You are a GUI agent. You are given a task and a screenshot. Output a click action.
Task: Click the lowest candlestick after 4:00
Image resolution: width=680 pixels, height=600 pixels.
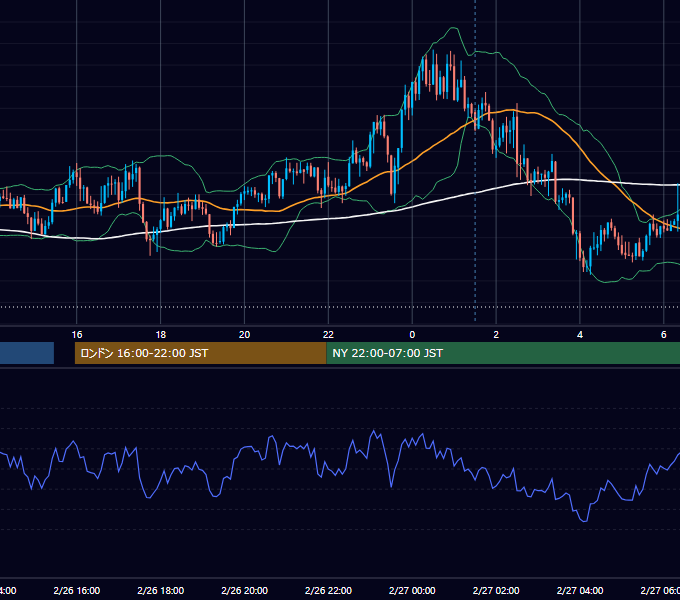pos(590,260)
